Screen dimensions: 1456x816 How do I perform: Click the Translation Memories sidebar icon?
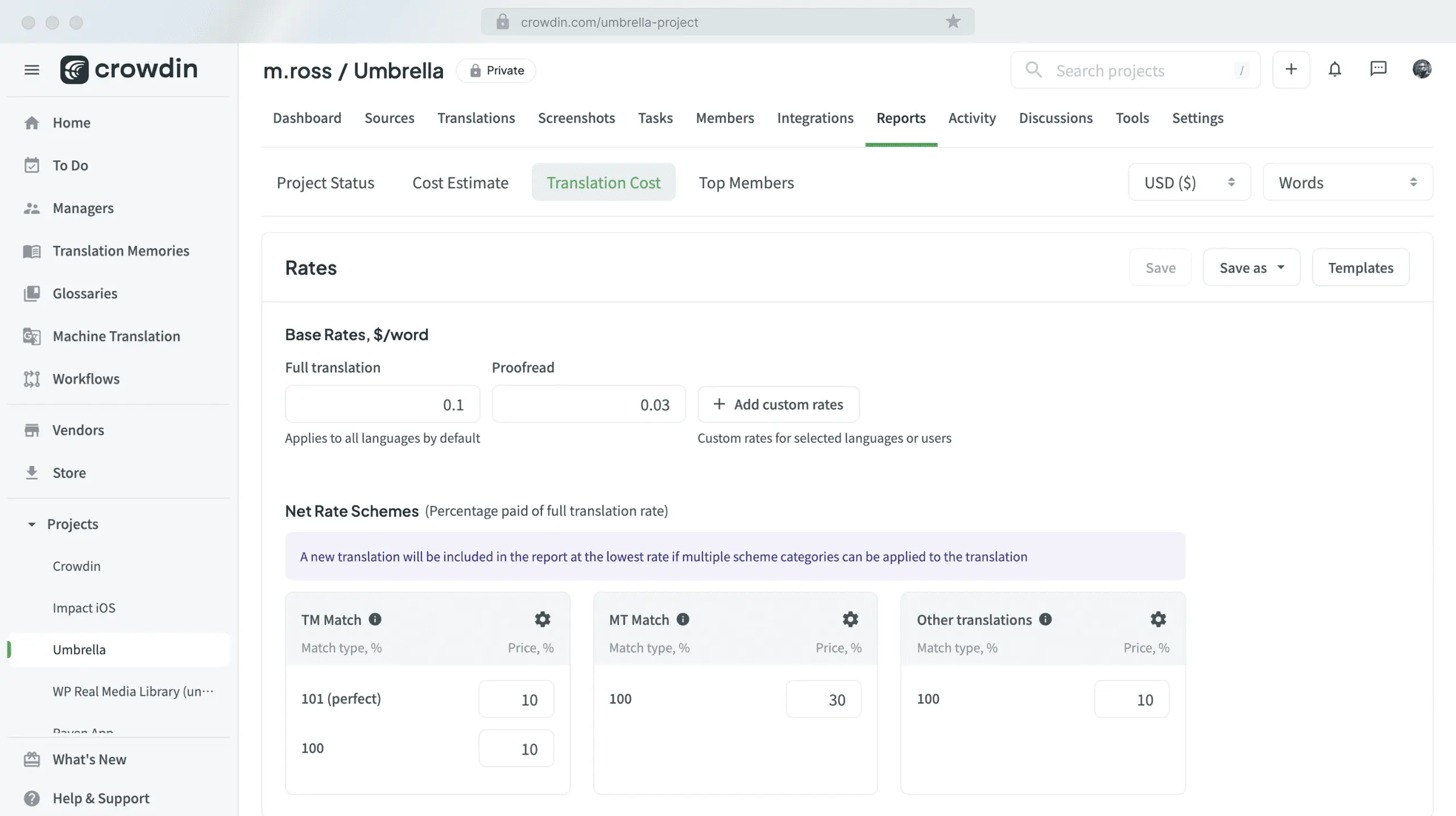31,251
